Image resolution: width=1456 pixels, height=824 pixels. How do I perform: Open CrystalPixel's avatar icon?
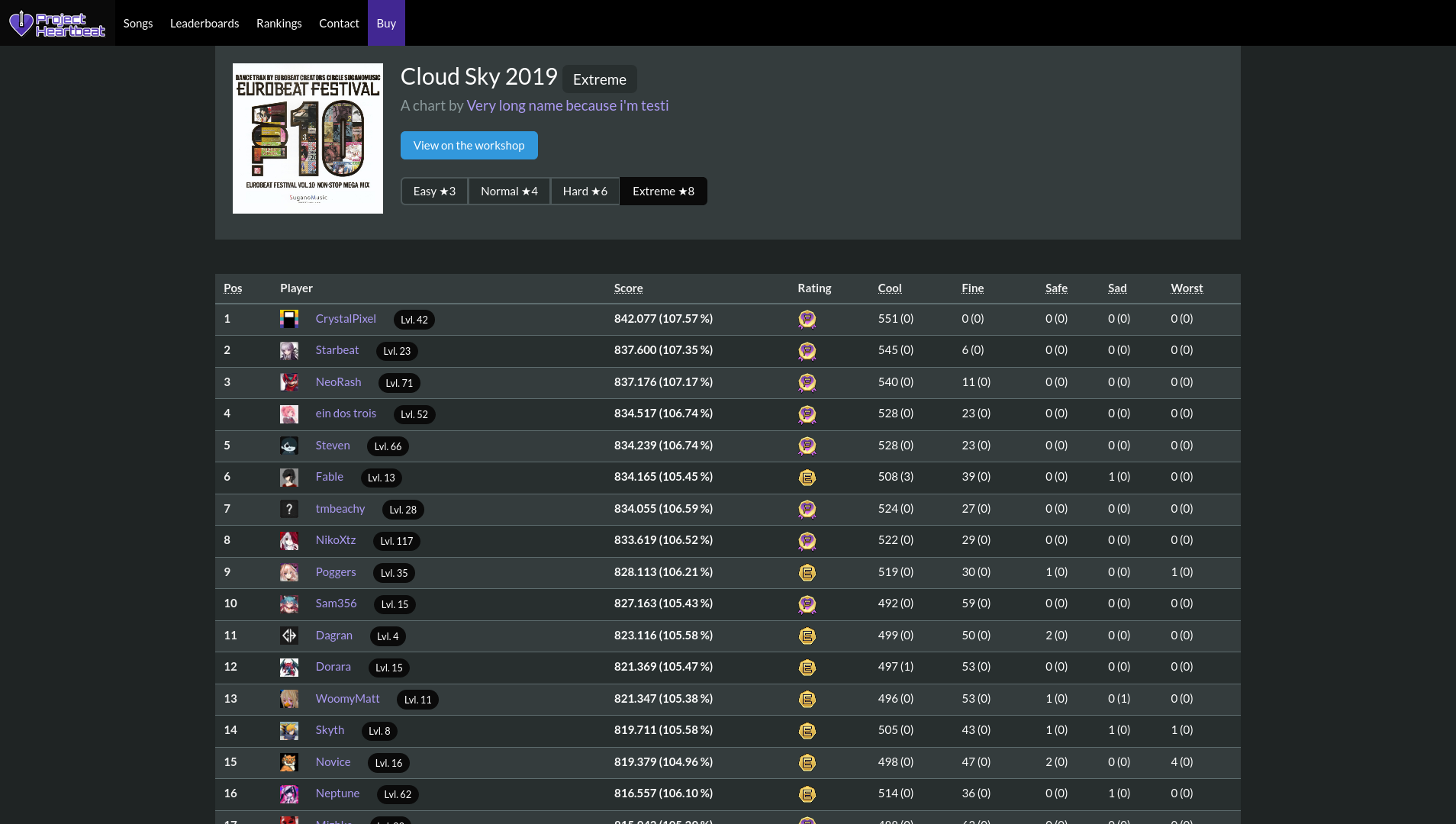[x=289, y=319]
